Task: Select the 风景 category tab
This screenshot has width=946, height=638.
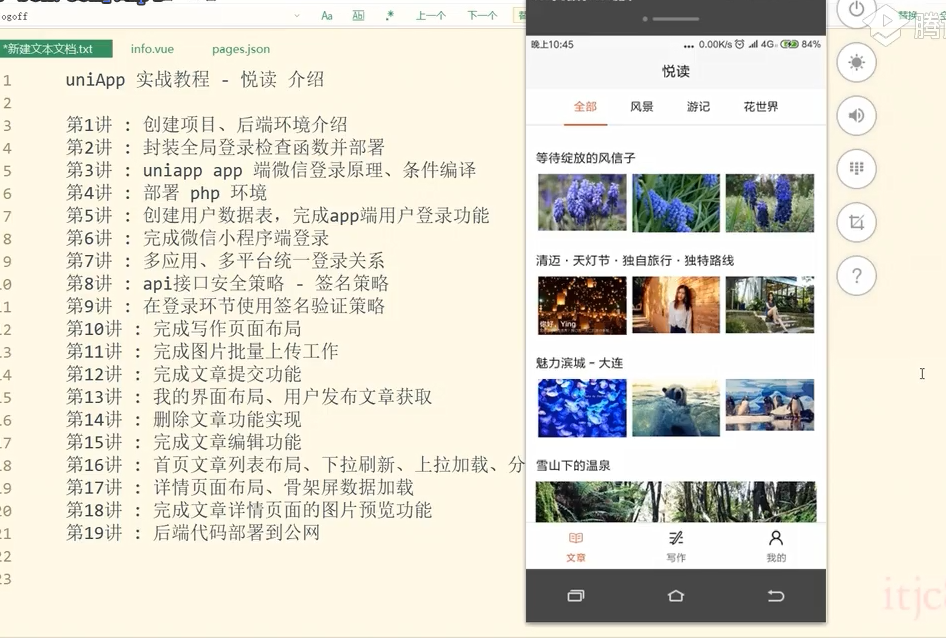Action: click(642, 107)
